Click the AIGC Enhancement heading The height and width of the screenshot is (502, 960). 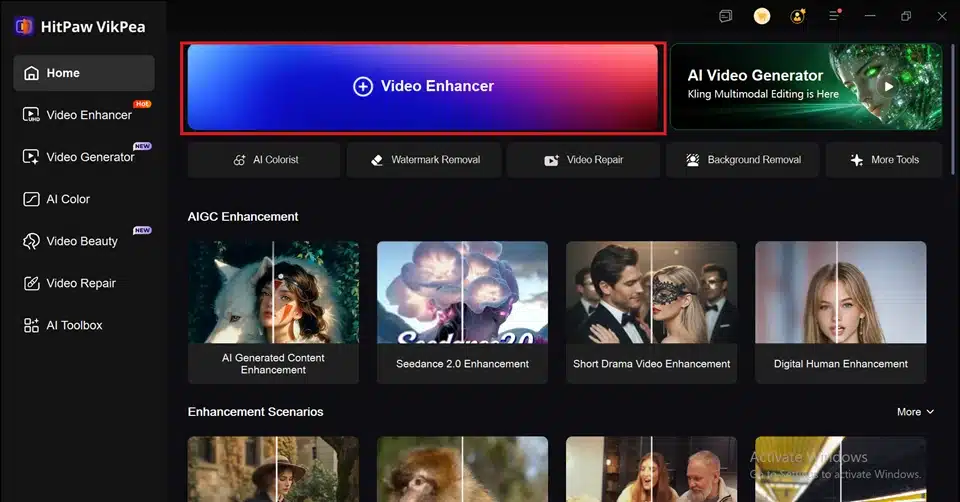click(x=243, y=217)
